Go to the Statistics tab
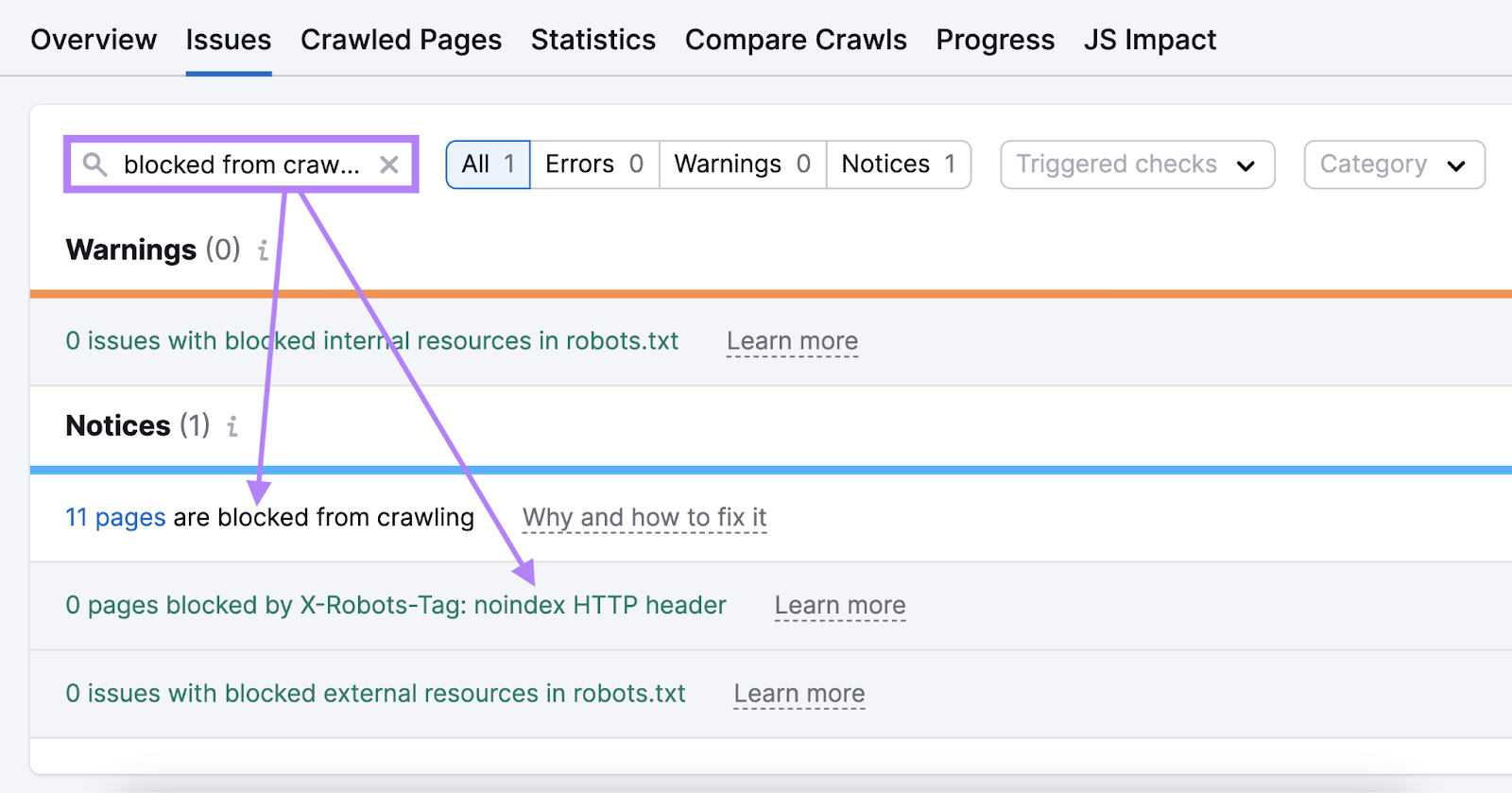Screen dimensions: 1512x793 coord(593,40)
